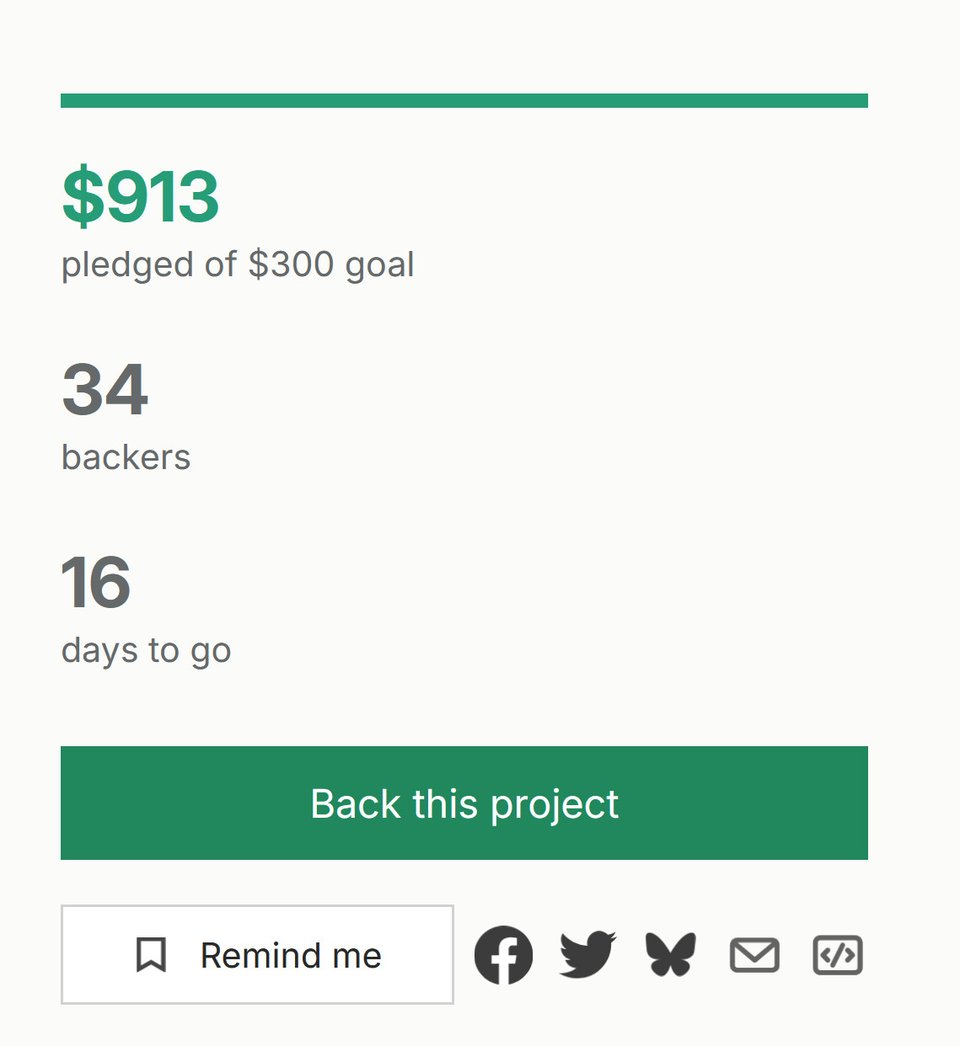Click the code embed sharing button
960x1046 pixels.
click(x=840, y=954)
